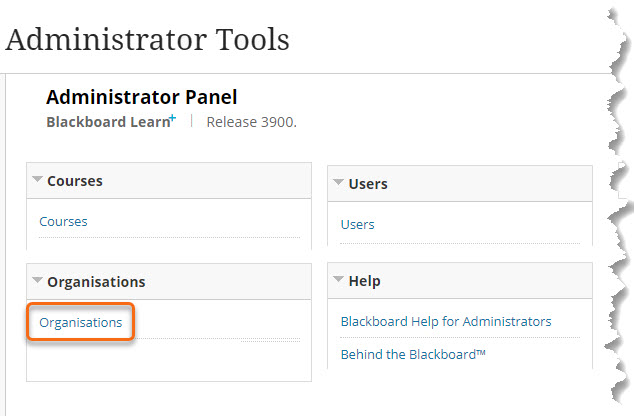Click the Help module heading
The height and width of the screenshot is (416, 634).
364,281
